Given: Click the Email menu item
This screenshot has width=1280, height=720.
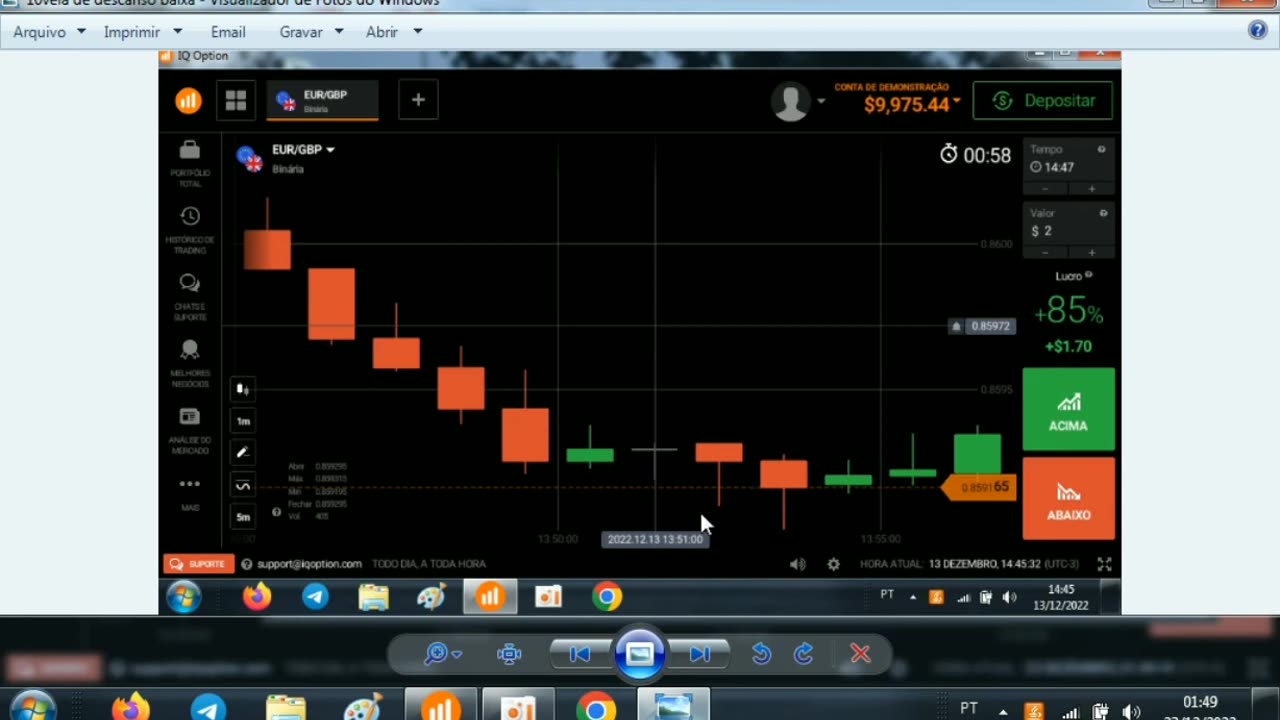Looking at the screenshot, I should (x=228, y=32).
